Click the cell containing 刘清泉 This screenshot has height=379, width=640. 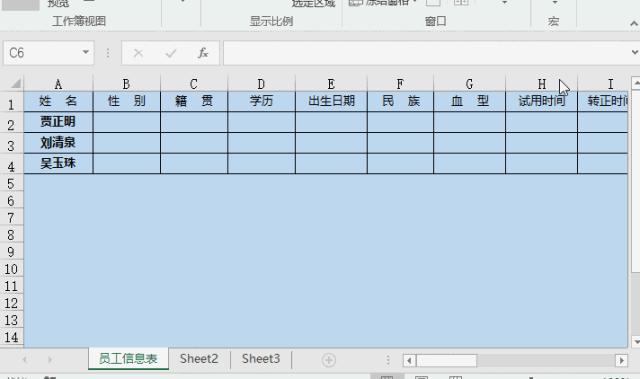pyautogui.click(x=58, y=142)
